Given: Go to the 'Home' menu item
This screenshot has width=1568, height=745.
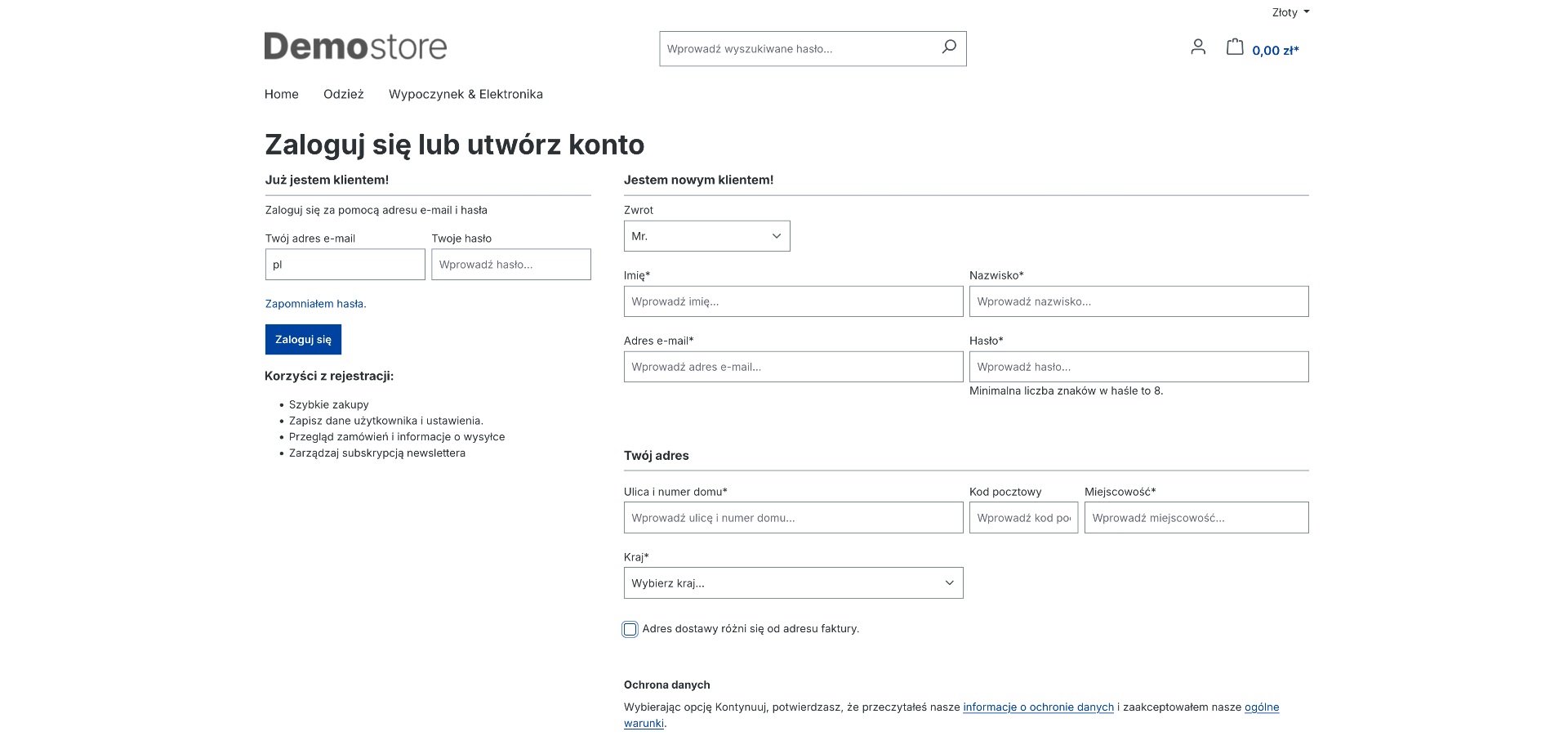Looking at the screenshot, I should pyautogui.click(x=281, y=94).
